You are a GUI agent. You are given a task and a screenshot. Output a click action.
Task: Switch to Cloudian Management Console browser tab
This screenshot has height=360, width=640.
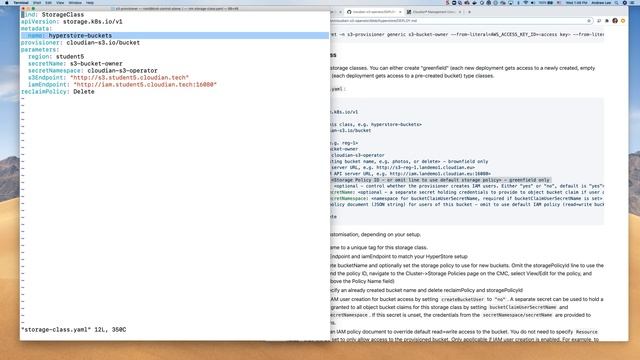[433, 12]
